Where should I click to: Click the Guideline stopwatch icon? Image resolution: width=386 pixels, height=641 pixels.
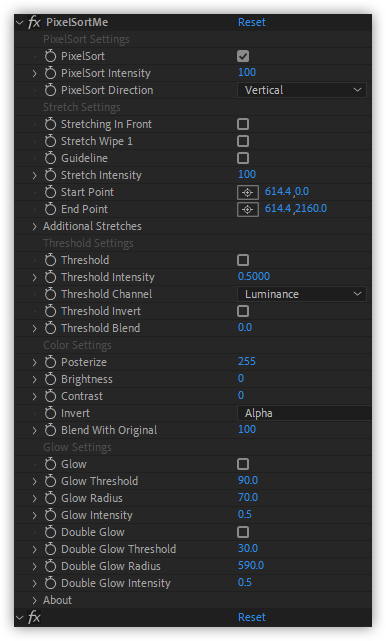50,158
